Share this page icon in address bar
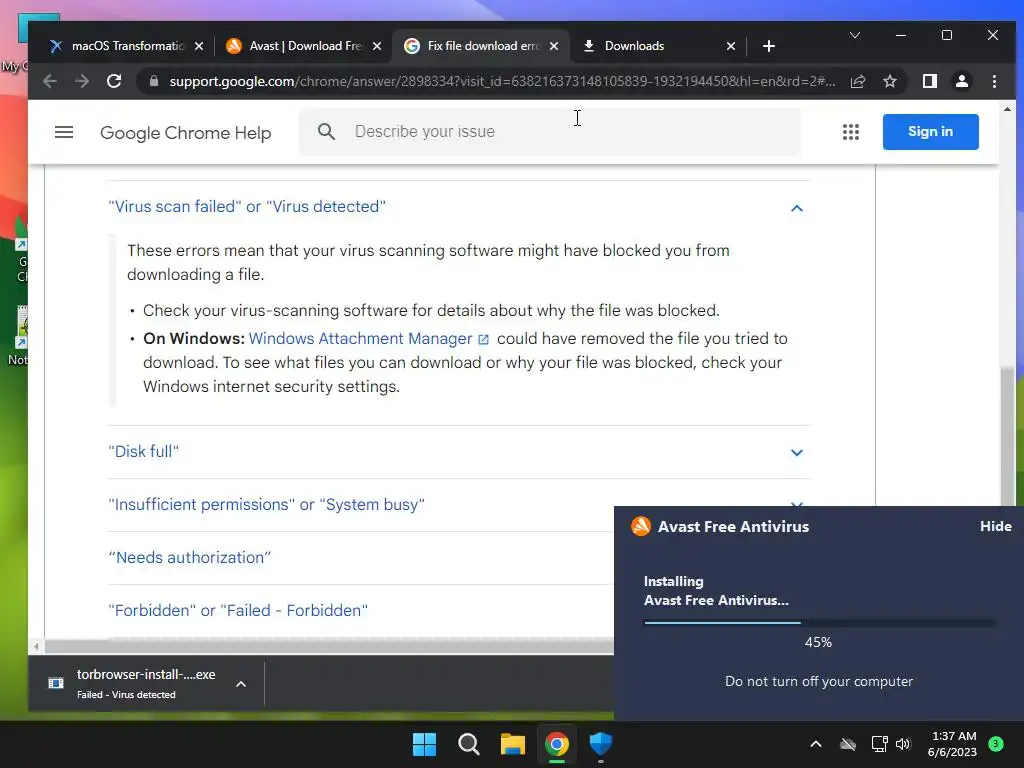This screenshot has height=768, width=1024. [857, 81]
